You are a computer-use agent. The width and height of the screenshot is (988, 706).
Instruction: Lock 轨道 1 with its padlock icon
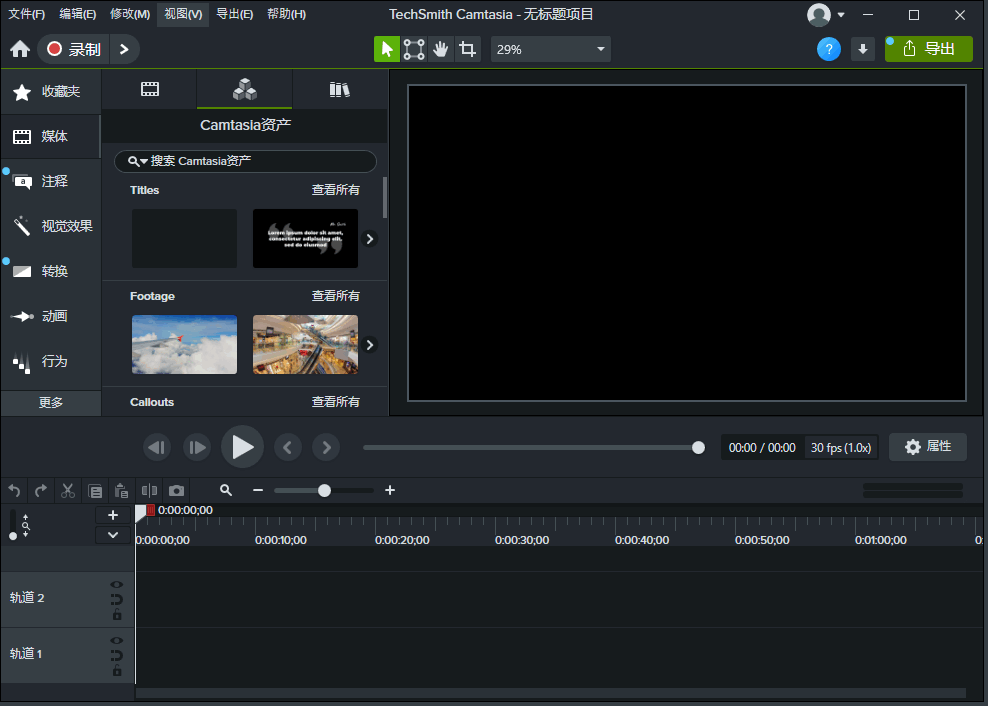point(117,671)
